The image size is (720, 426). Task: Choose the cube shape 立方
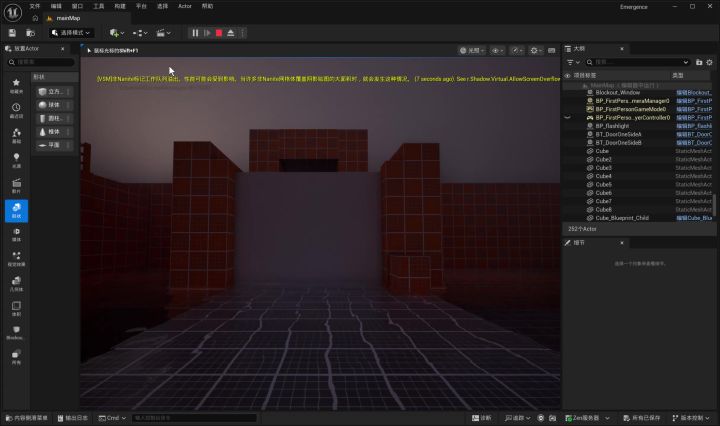click(x=55, y=92)
